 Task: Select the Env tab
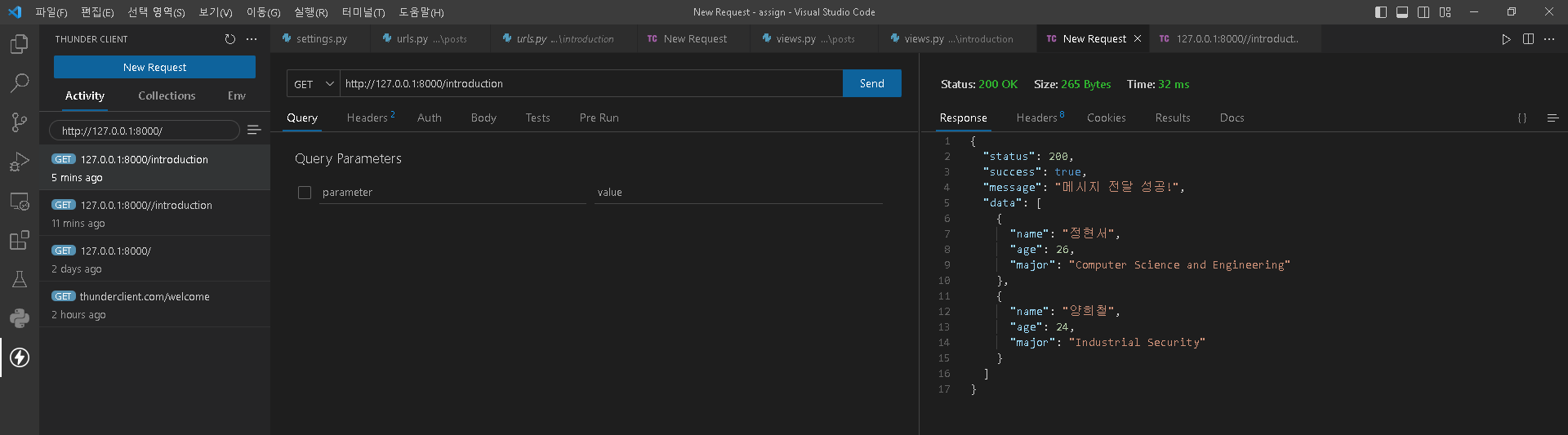(237, 95)
